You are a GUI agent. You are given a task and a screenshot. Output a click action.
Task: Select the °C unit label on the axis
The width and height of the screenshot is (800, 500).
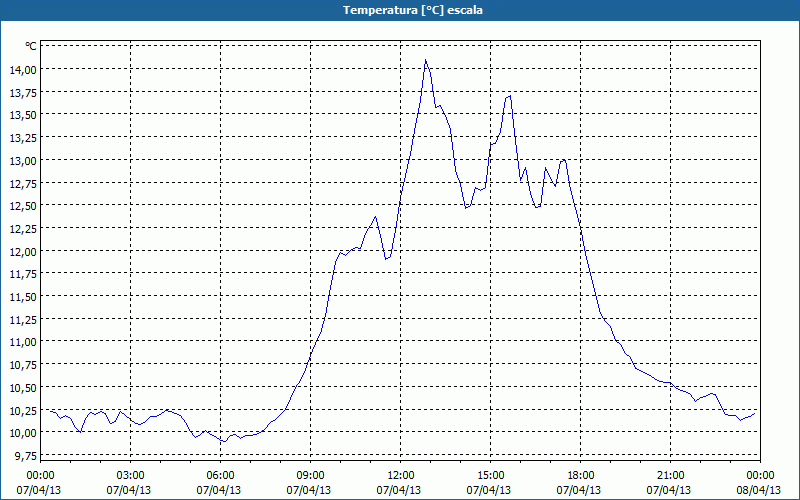pos(31,46)
